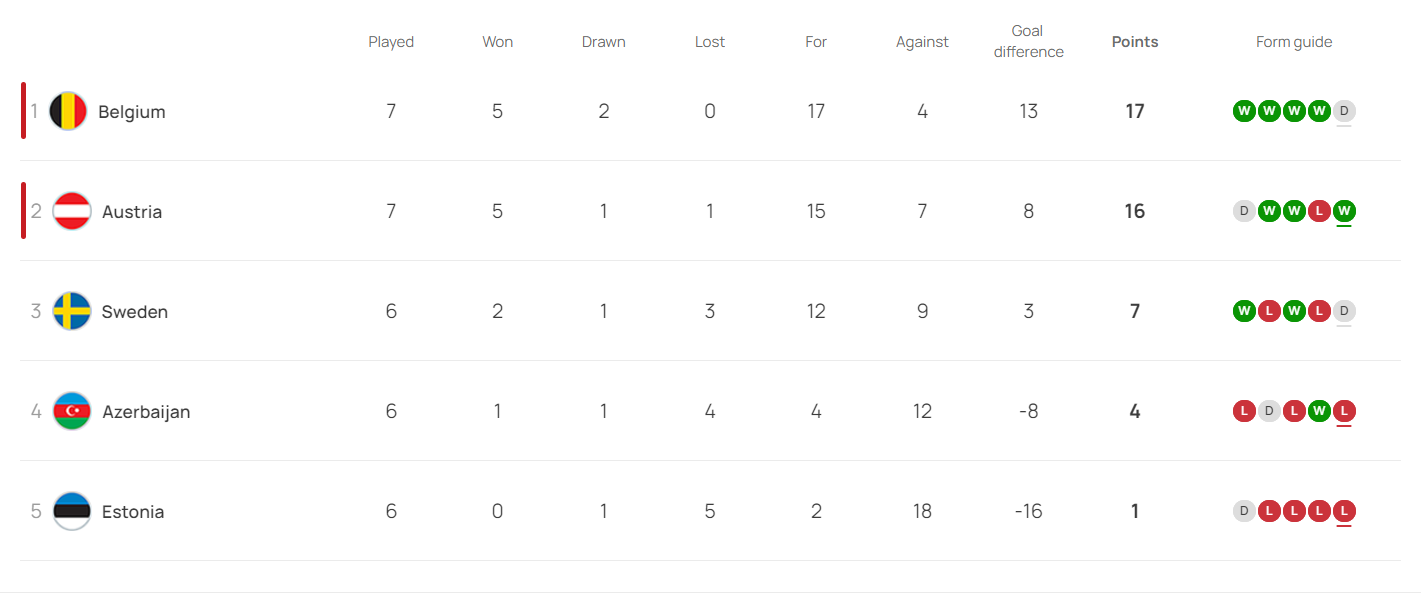This screenshot has height=594, width=1421.
Task: Click Sweden's first win form badge
Action: pos(1244,311)
